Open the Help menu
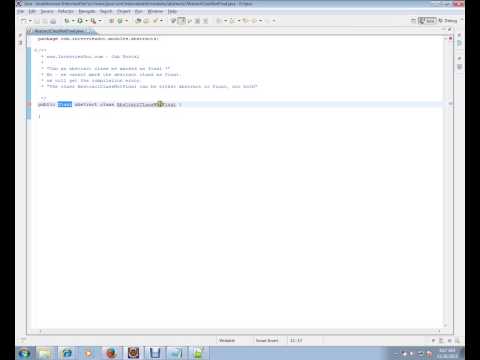The width and height of the screenshot is (480, 360). tap(172, 11)
